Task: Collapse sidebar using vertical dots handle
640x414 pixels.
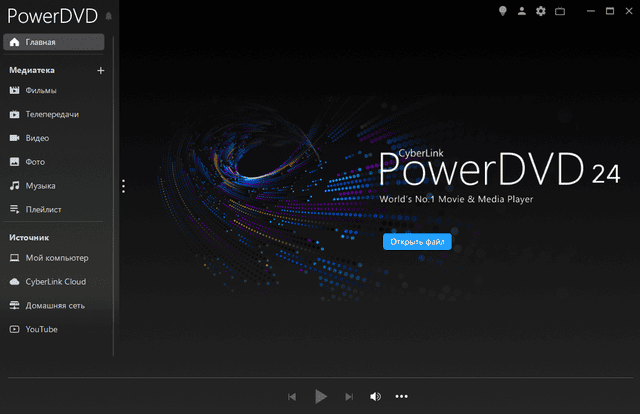Action: pos(123,186)
